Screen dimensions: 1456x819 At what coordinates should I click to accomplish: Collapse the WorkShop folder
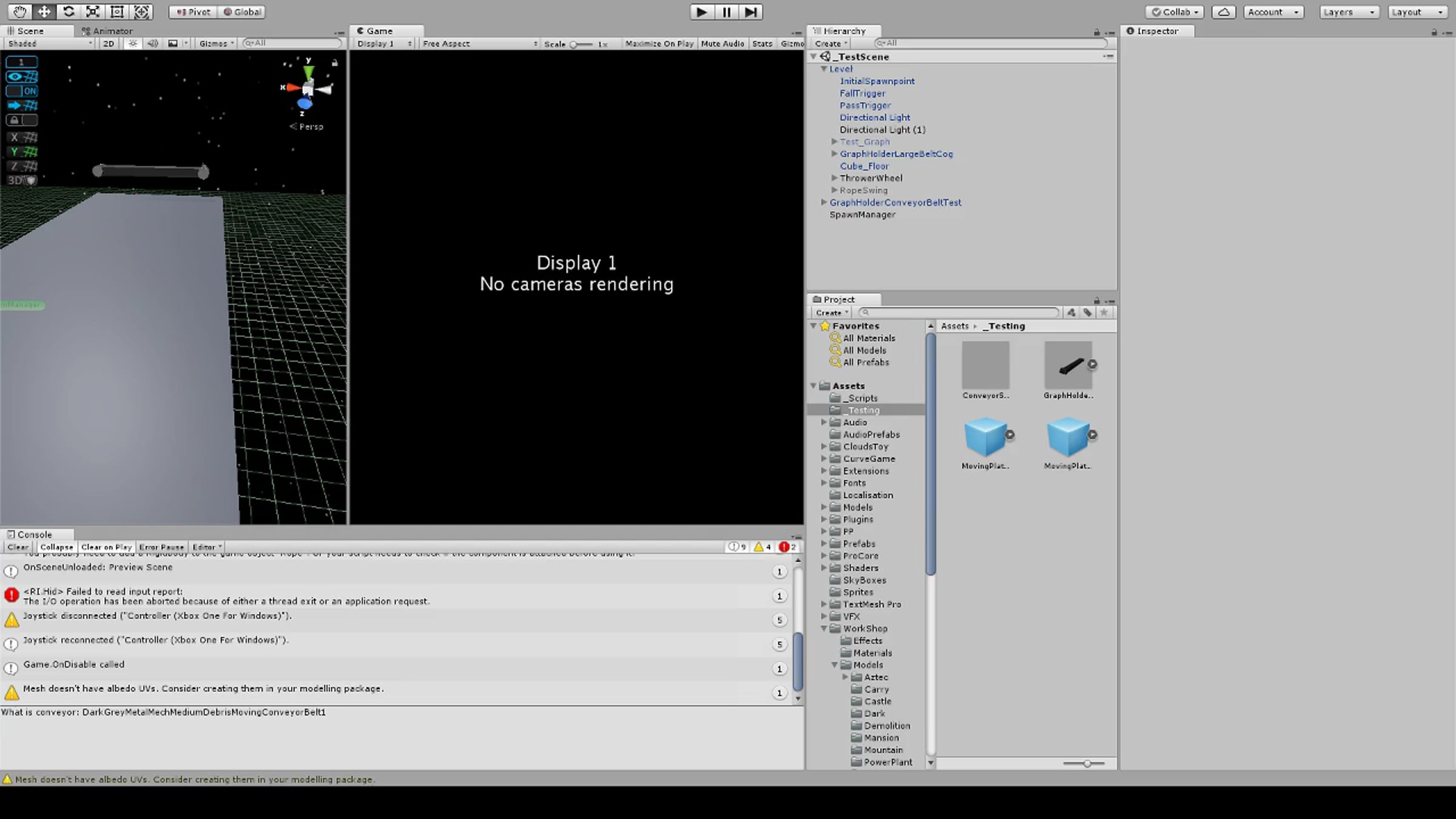pos(824,629)
